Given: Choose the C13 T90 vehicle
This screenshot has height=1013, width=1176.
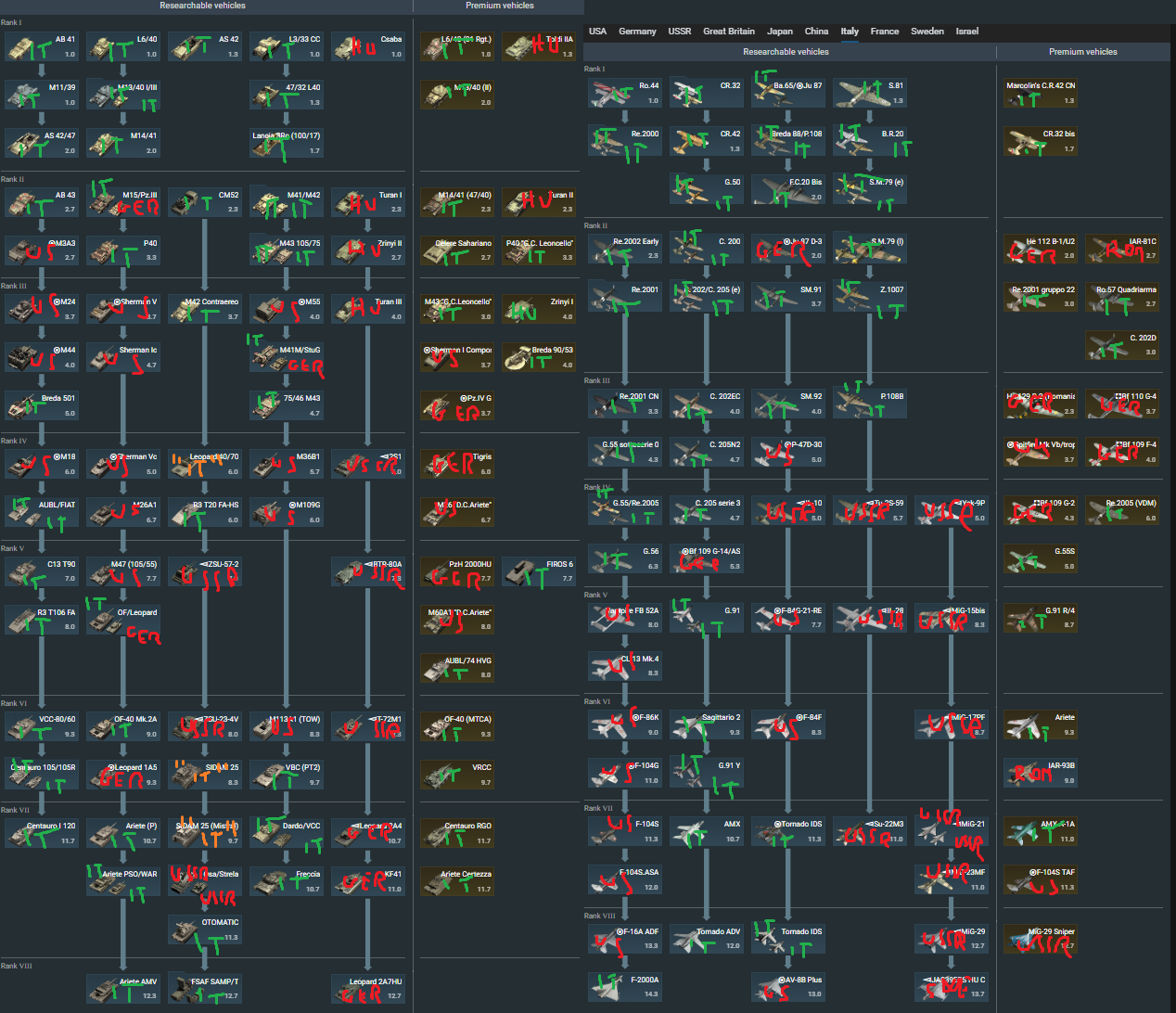Looking at the screenshot, I should pyautogui.click(x=42, y=571).
